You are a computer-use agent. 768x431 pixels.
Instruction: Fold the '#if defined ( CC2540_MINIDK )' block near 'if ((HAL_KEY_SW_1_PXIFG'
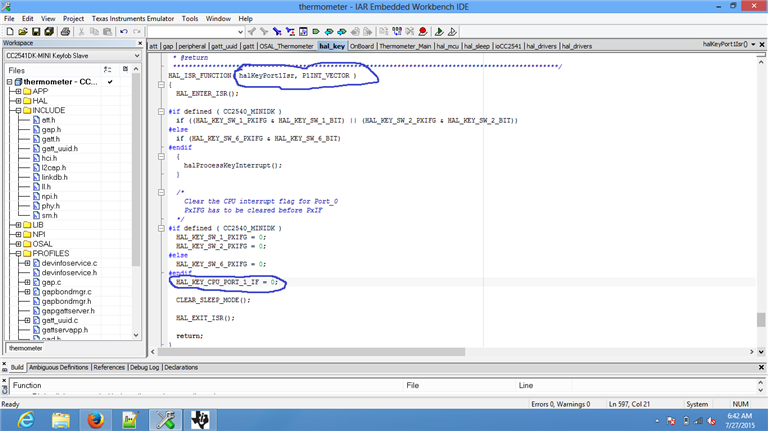coord(161,112)
